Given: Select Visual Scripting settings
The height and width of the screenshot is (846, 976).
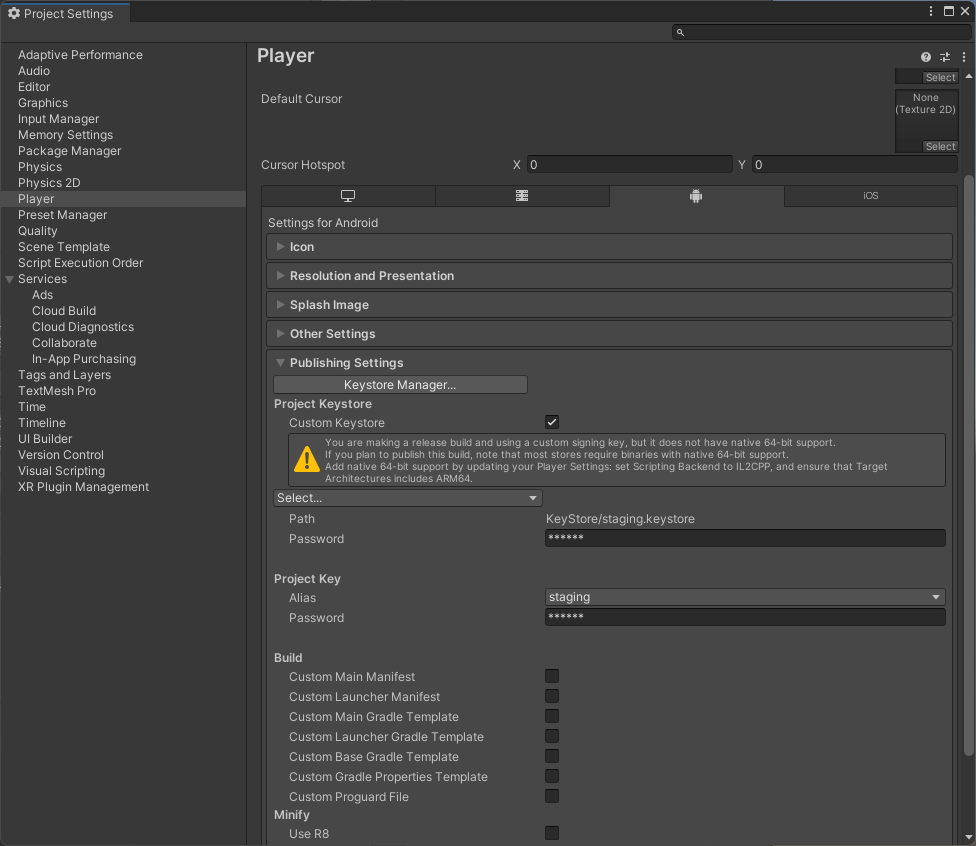Looking at the screenshot, I should pyautogui.click(x=61, y=471).
